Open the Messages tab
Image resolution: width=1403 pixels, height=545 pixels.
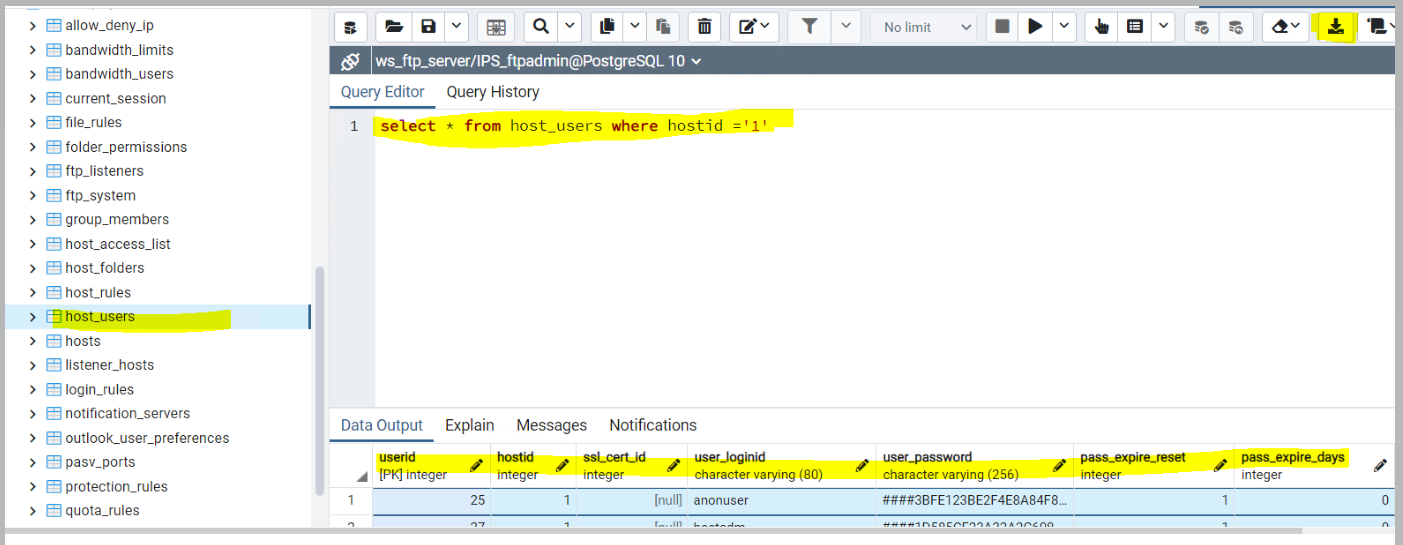(552, 425)
